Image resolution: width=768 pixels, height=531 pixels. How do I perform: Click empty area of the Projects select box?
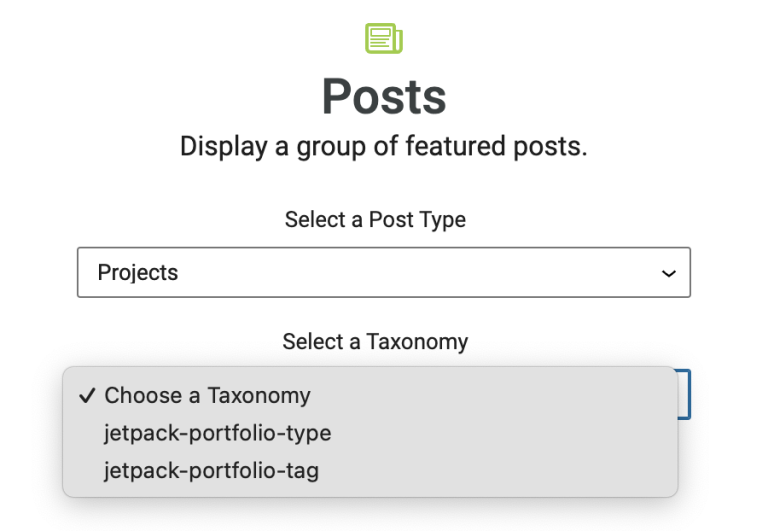[416, 272]
